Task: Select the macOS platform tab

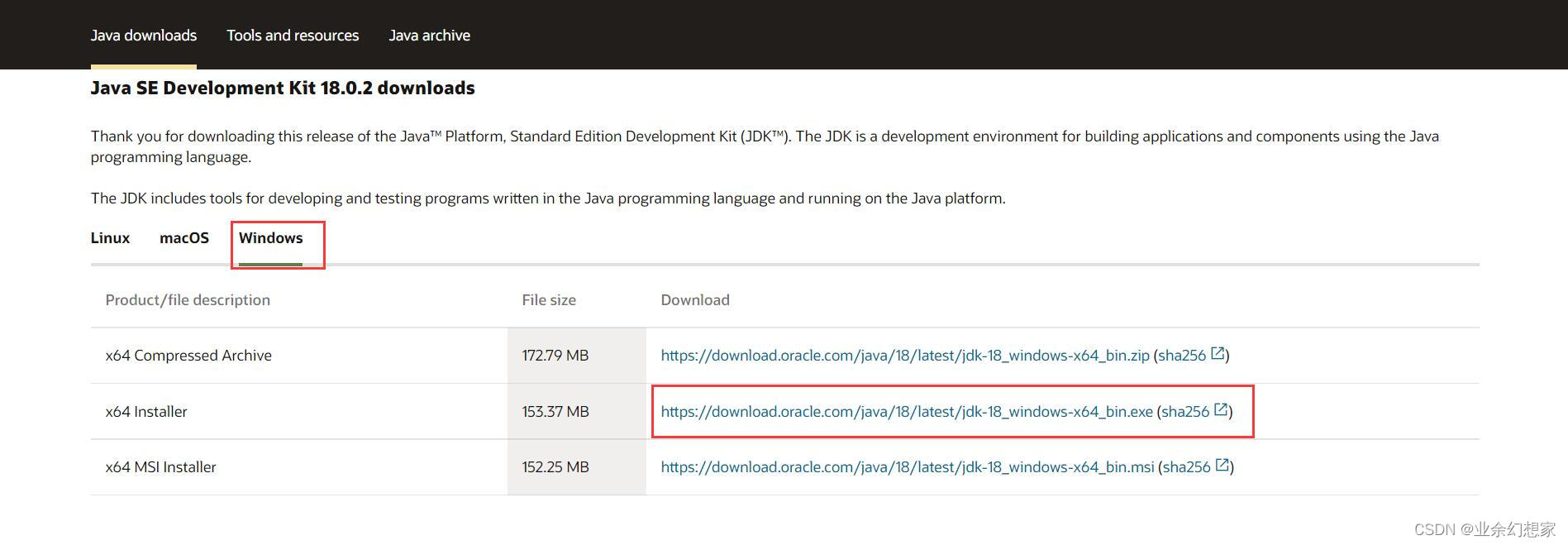Action: tap(184, 238)
